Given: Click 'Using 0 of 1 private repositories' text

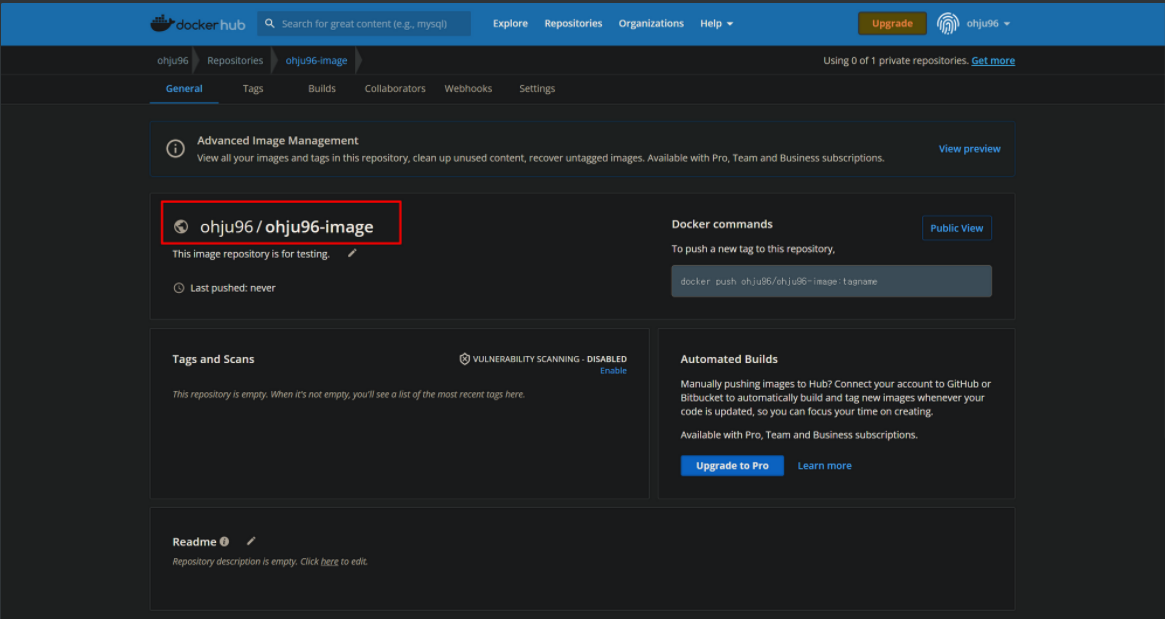Looking at the screenshot, I should [x=895, y=60].
